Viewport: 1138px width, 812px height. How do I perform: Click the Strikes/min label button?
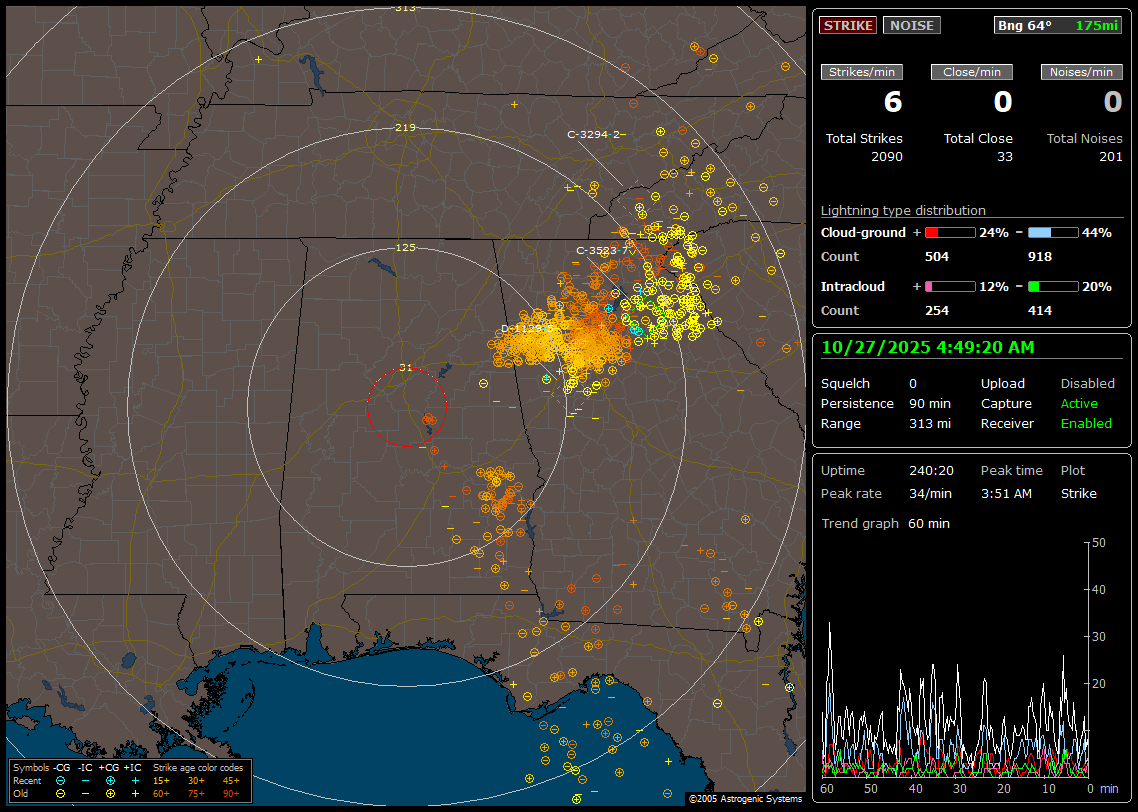click(862, 72)
